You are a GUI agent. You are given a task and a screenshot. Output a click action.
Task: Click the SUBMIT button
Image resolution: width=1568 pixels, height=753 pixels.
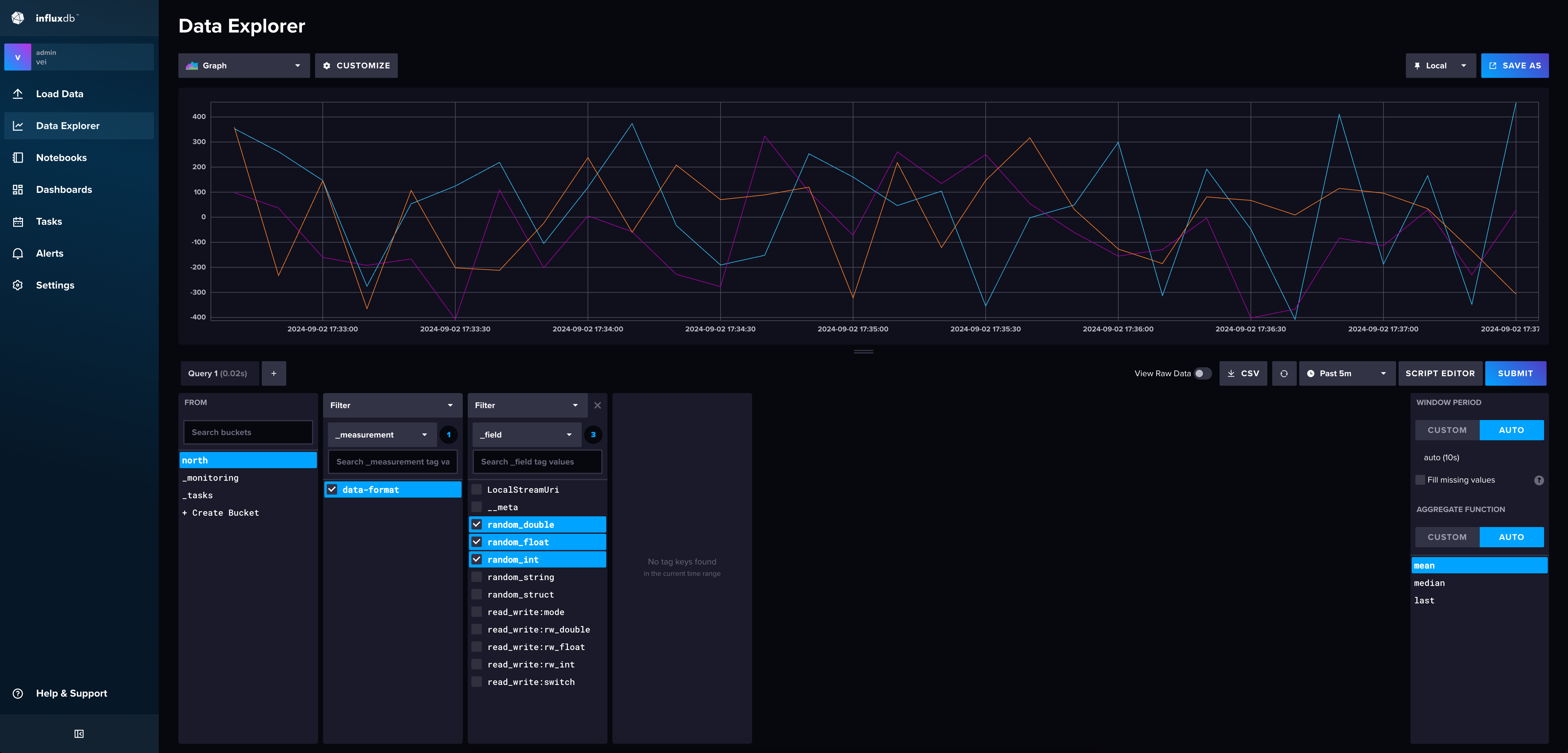click(x=1515, y=373)
